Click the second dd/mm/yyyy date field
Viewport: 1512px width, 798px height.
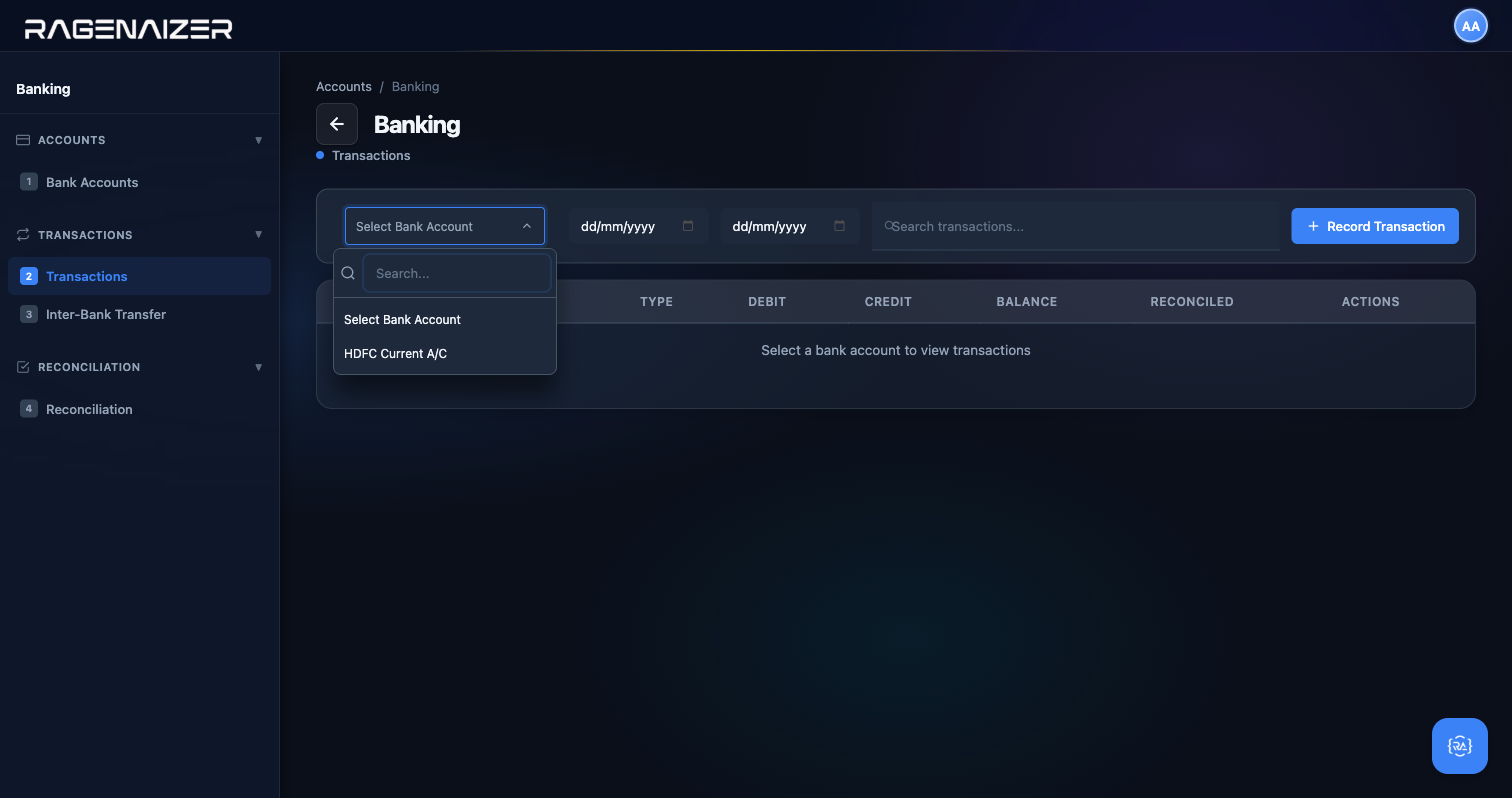790,226
